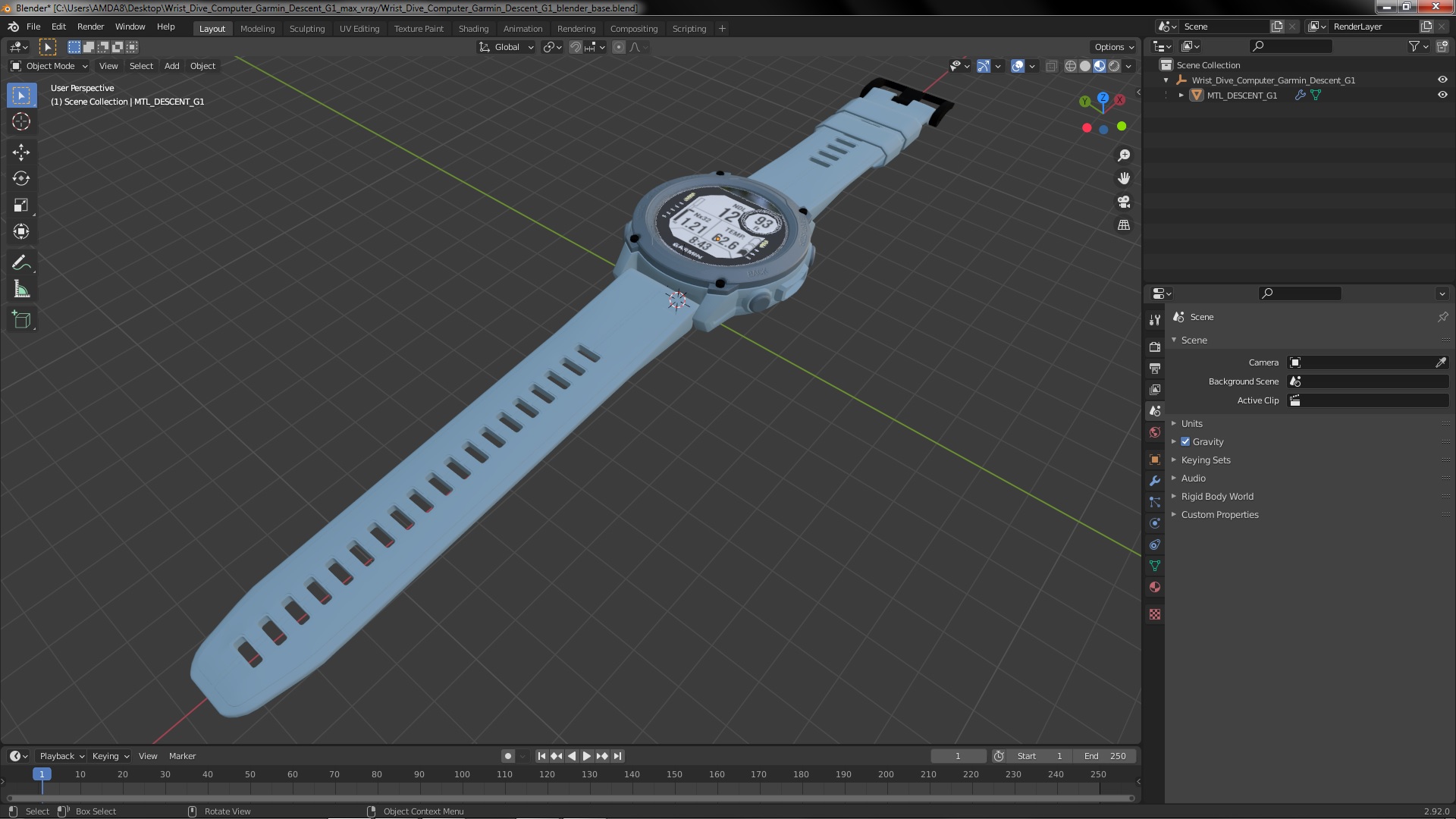Jump to the end frame
This screenshot has width=1456, height=819.
pos(617,756)
